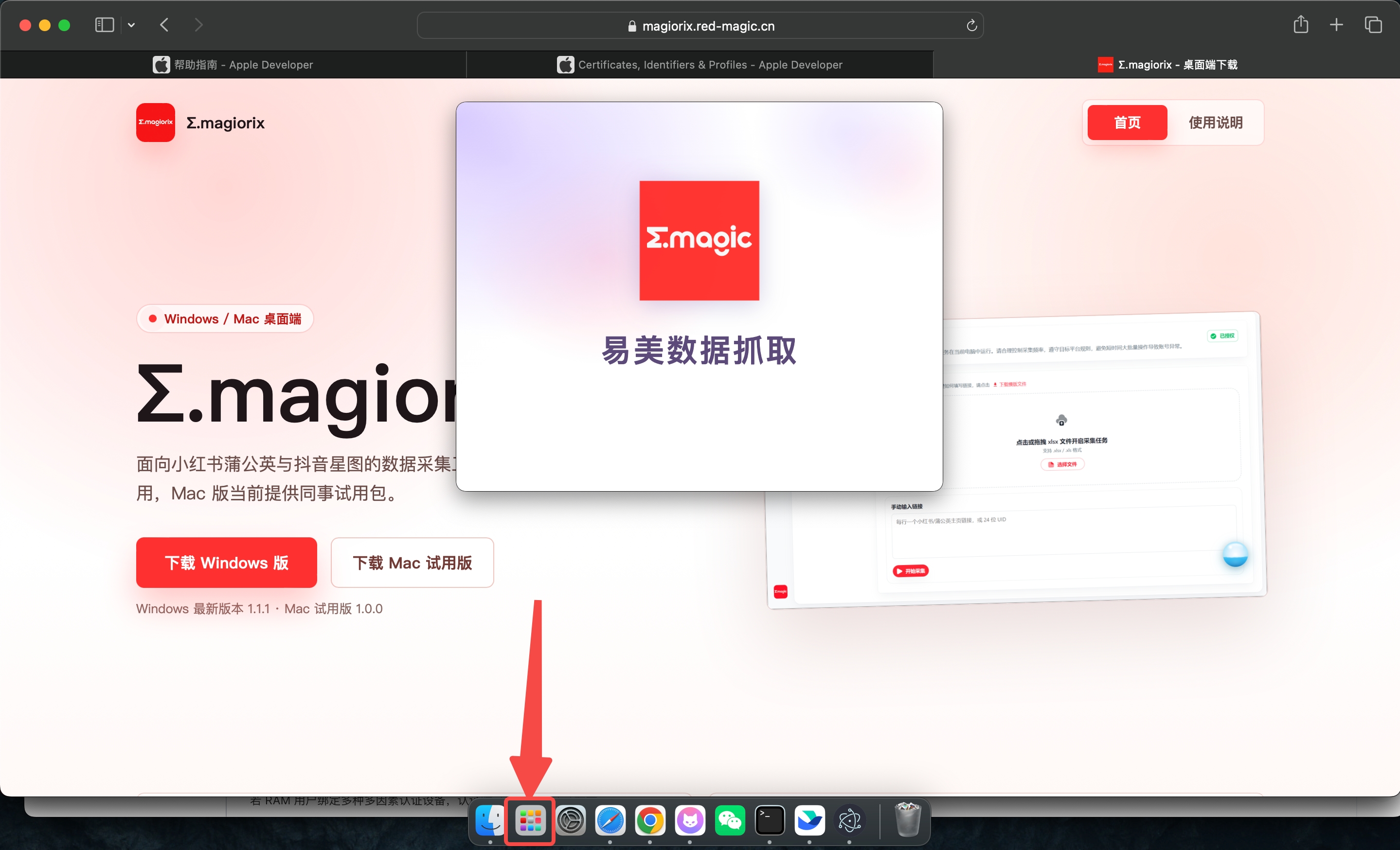
Task: Click the Safari icon in the Dock
Action: pyautogui.click(x=610, y=820)
